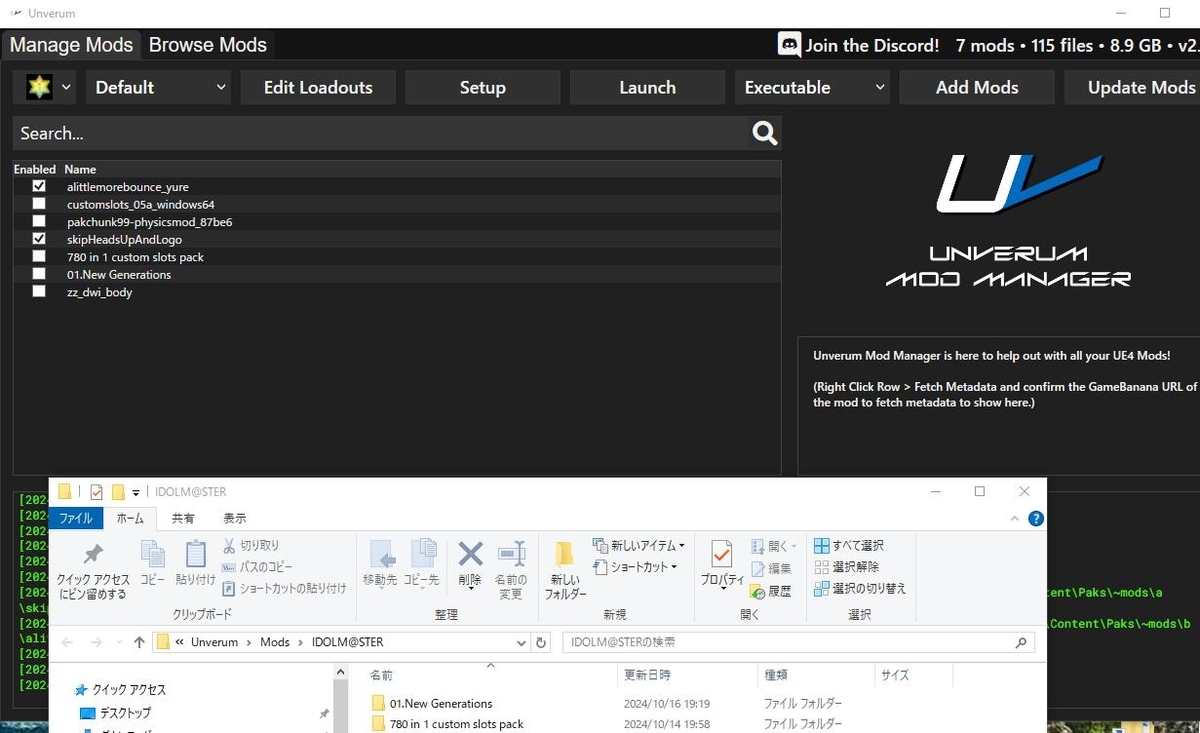The image size is (1200, 733).
Task: Click Paste Shortcut (ショートカットの貼り付け)
Action: tap(284, 589)
